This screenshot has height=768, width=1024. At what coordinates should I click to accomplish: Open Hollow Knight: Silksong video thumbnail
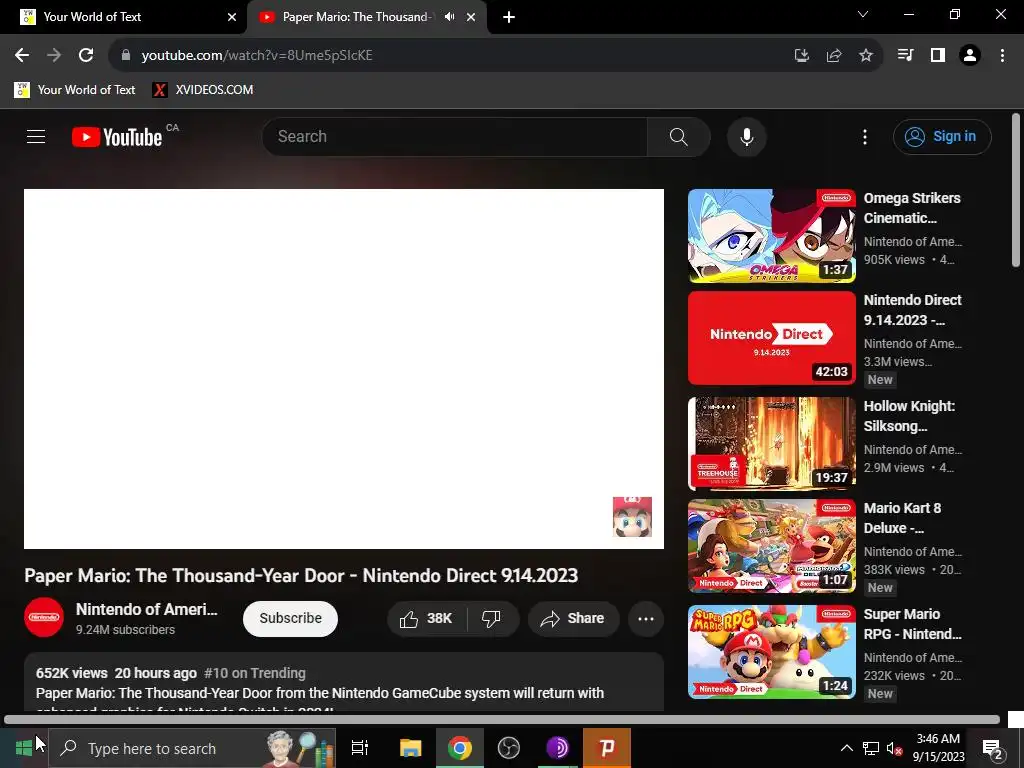pyautogui.click(x=771, y=444)
